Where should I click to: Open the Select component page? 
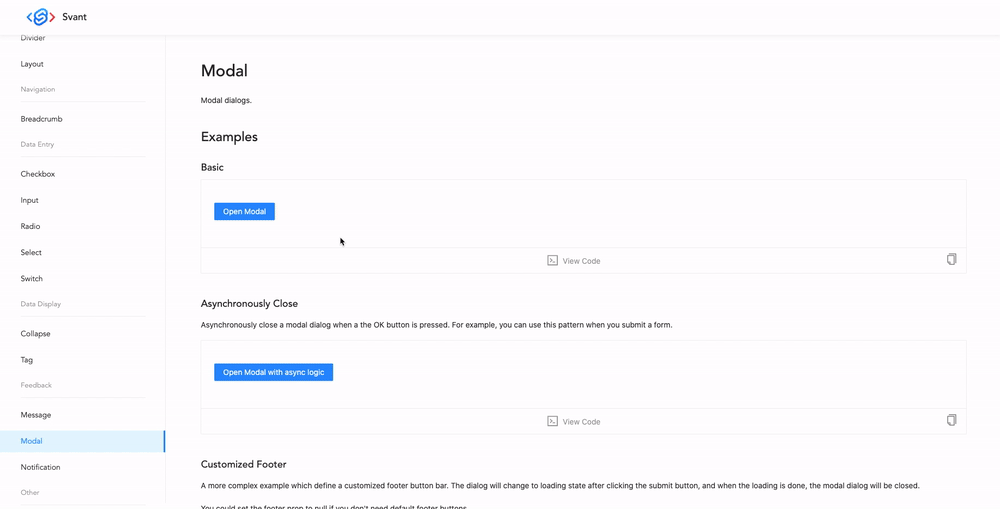click(32, 253)
